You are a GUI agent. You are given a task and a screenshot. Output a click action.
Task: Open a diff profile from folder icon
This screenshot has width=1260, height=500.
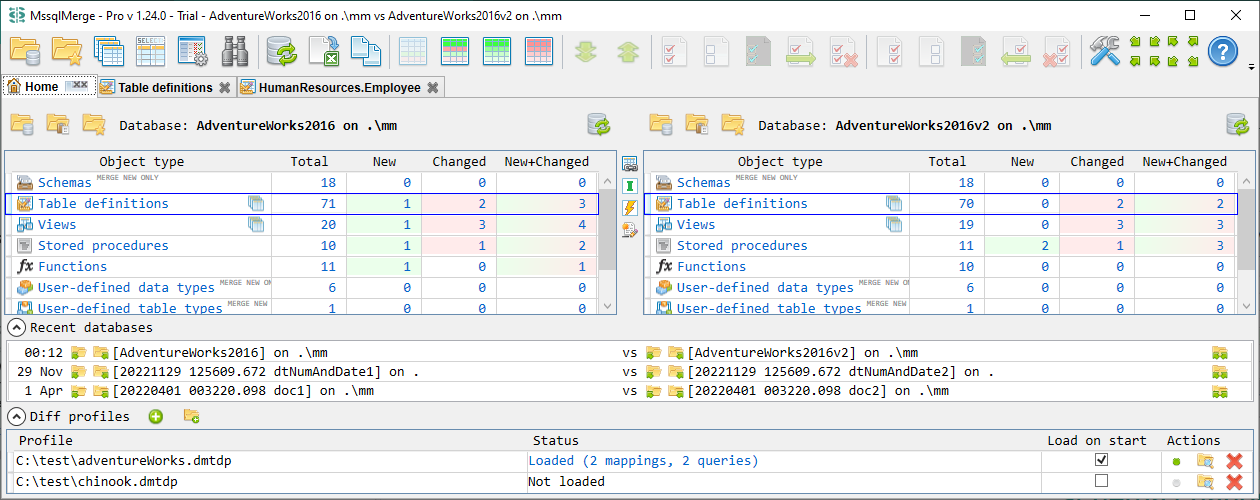coord(191,416)
